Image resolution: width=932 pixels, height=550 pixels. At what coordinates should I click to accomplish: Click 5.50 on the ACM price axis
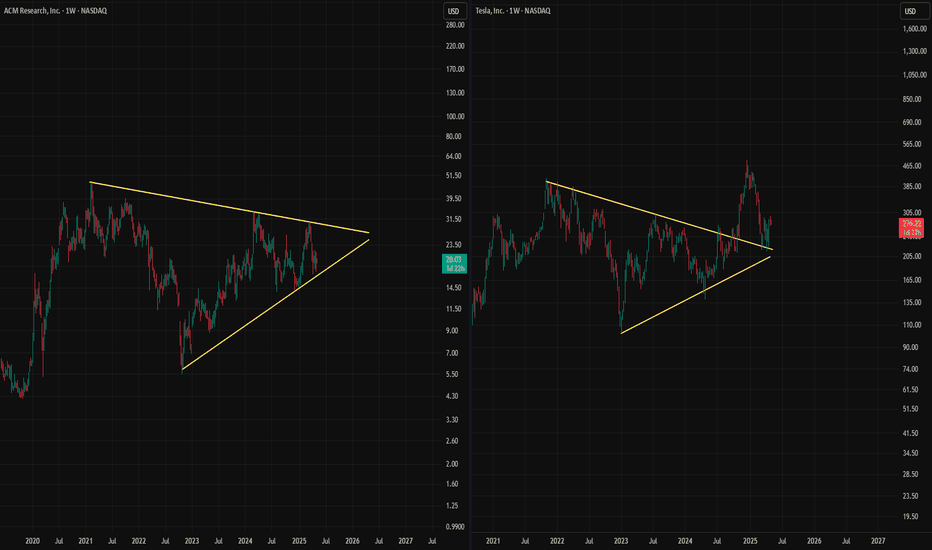[x=452, y=374]
